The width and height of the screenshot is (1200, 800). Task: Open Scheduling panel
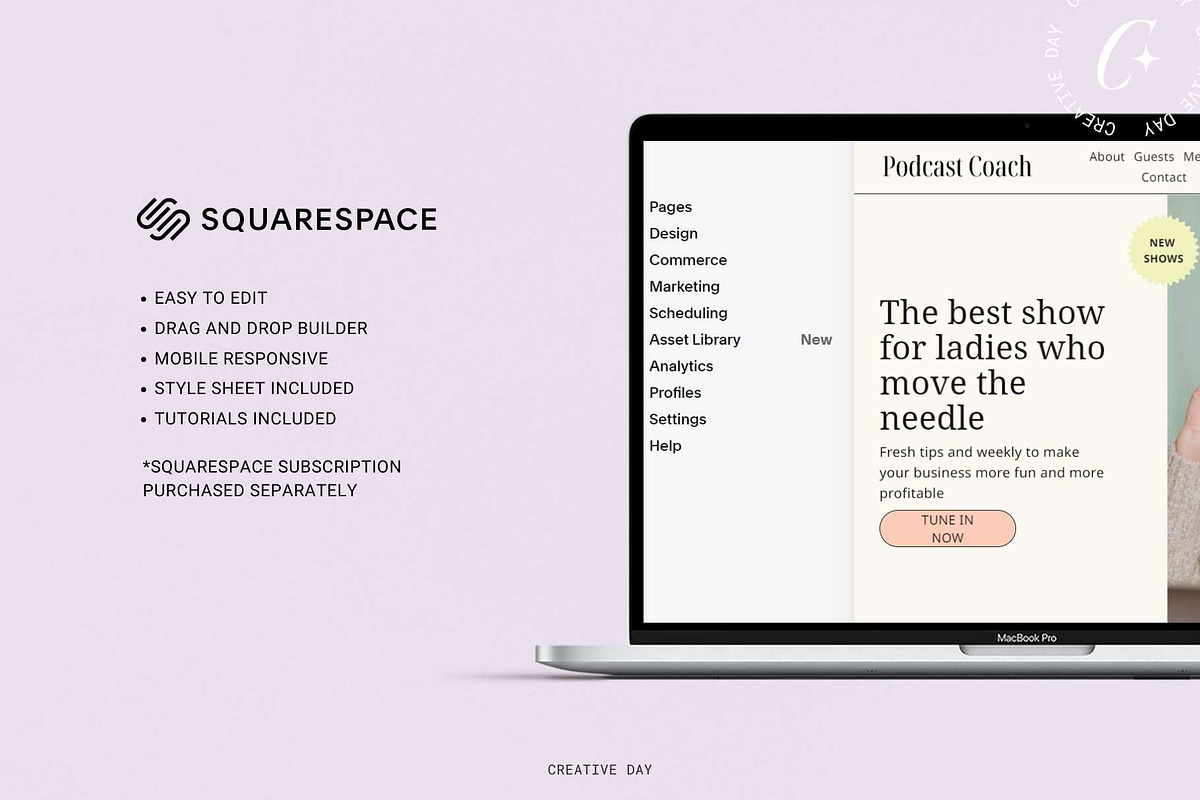688,313
